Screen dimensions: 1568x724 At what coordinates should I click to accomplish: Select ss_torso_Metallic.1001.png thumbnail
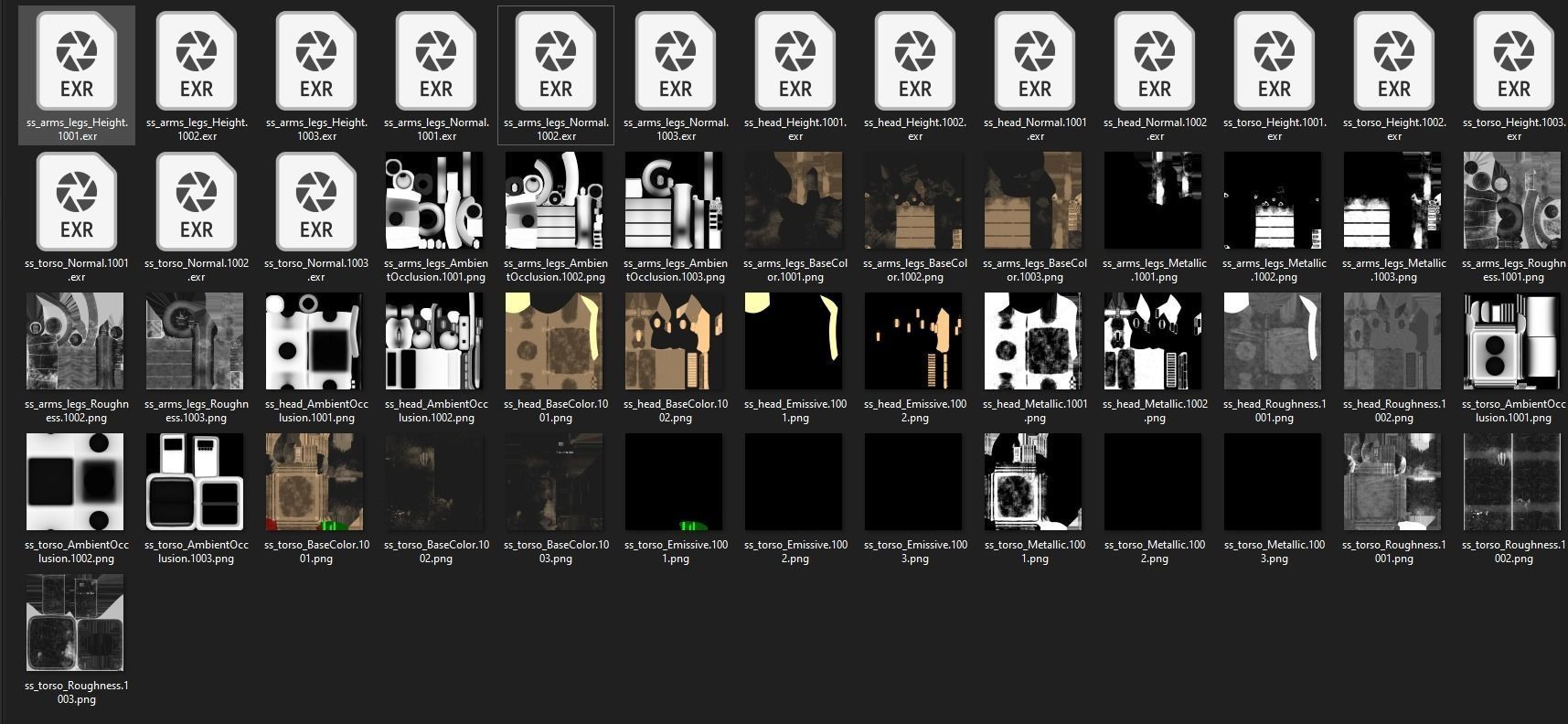[1033, 482]
